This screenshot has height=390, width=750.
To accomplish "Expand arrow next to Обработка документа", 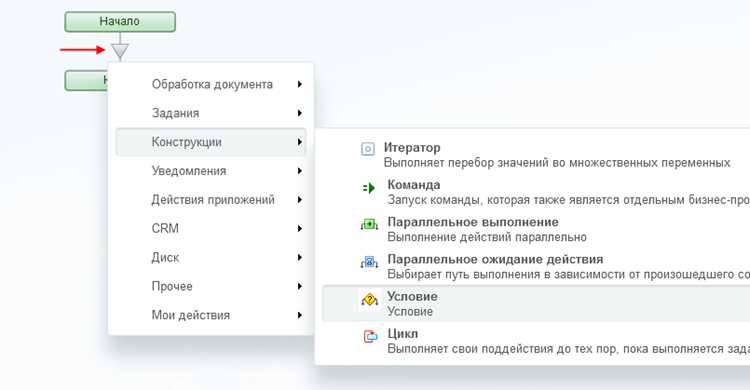I will [x=299, y=84].
